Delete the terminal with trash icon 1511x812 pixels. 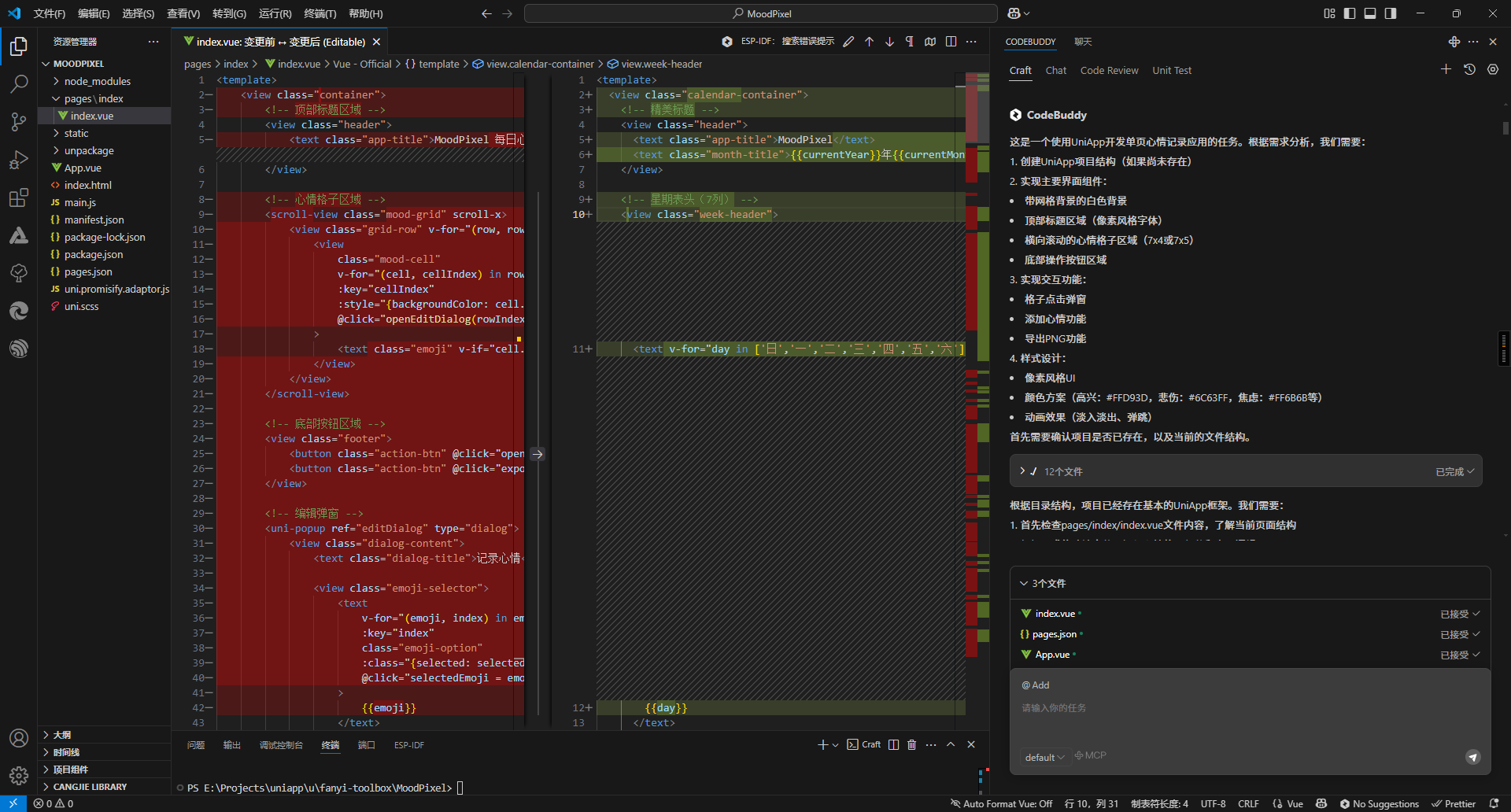[911, 744]
